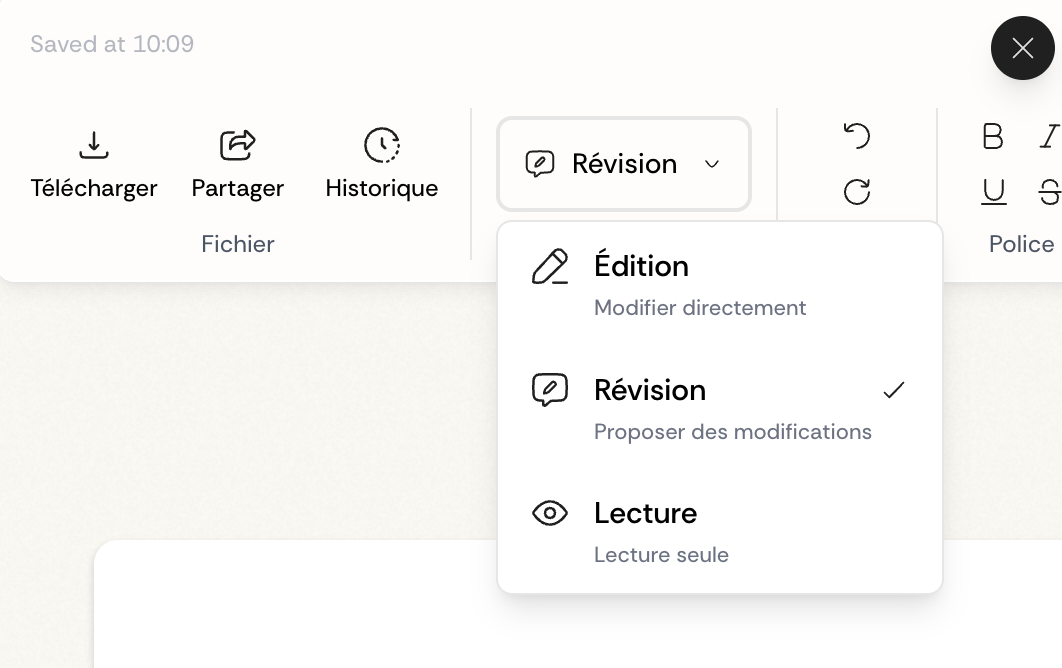Toggle strikethrough formatting with the S icon
This screenshot has width=1062, height=668.
tap(1048, 192)
